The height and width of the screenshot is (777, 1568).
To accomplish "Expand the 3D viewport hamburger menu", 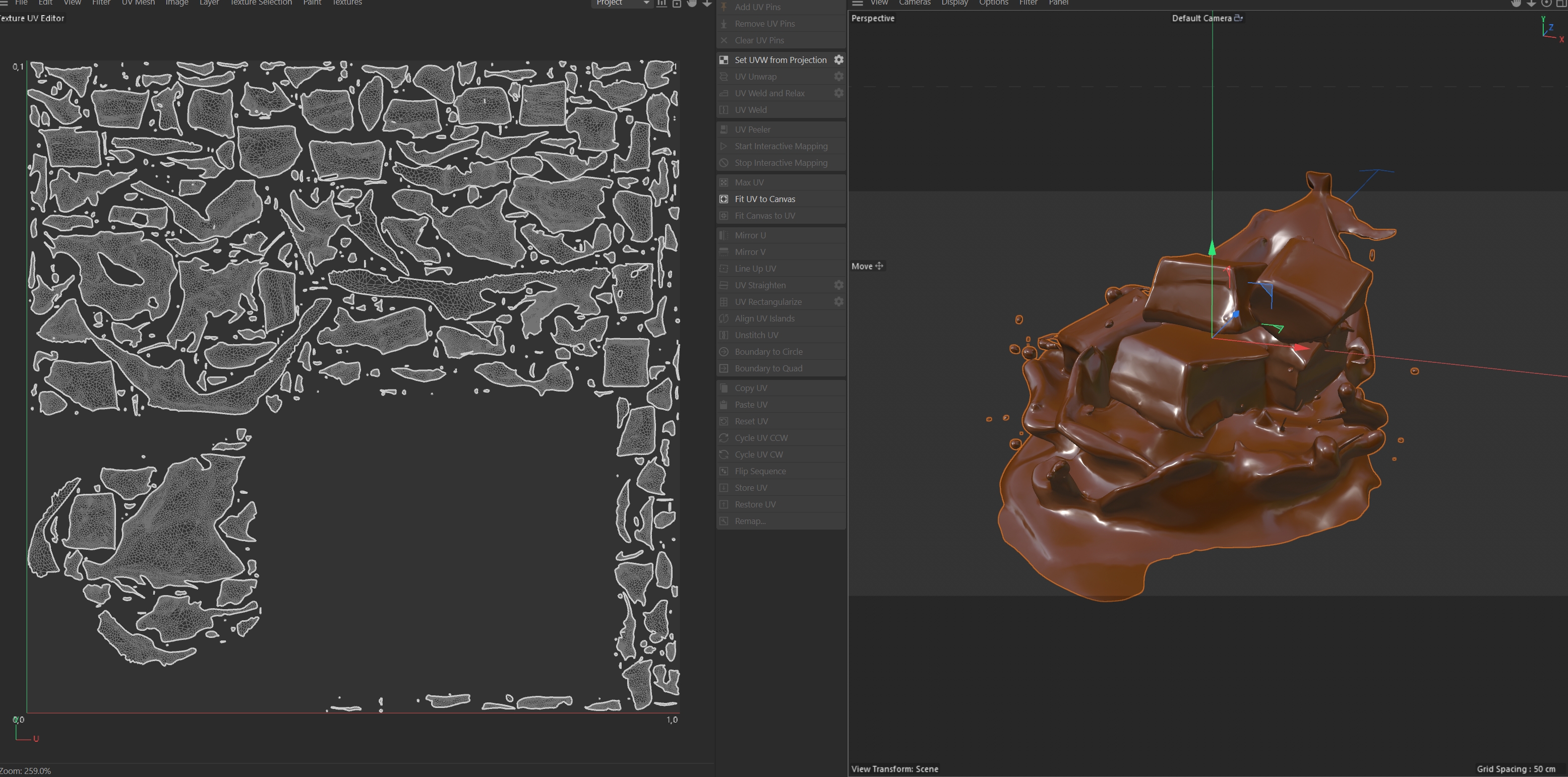I will [x=857, y=3].
